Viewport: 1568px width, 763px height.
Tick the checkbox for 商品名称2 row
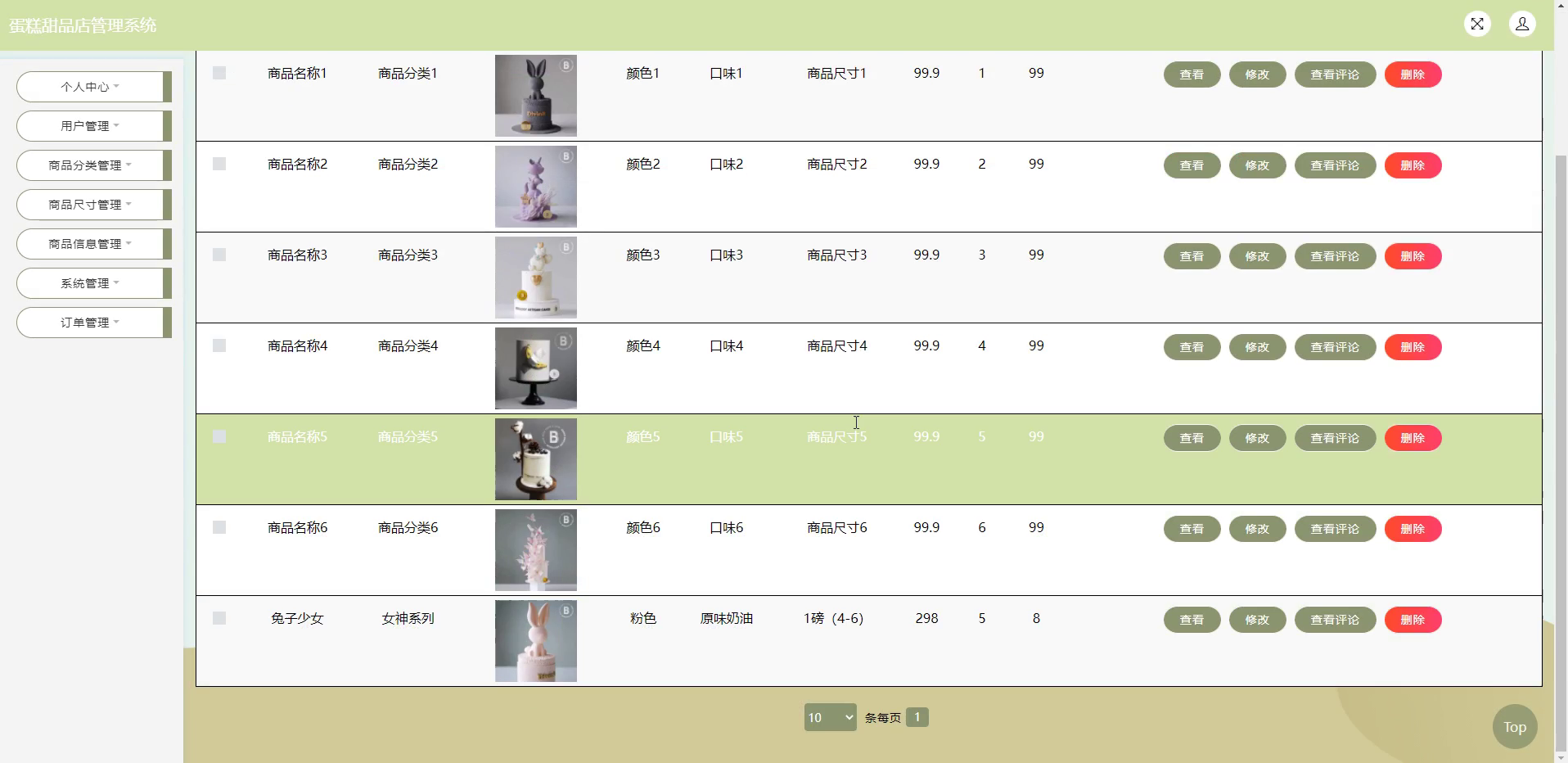click(x=219, y=164)
